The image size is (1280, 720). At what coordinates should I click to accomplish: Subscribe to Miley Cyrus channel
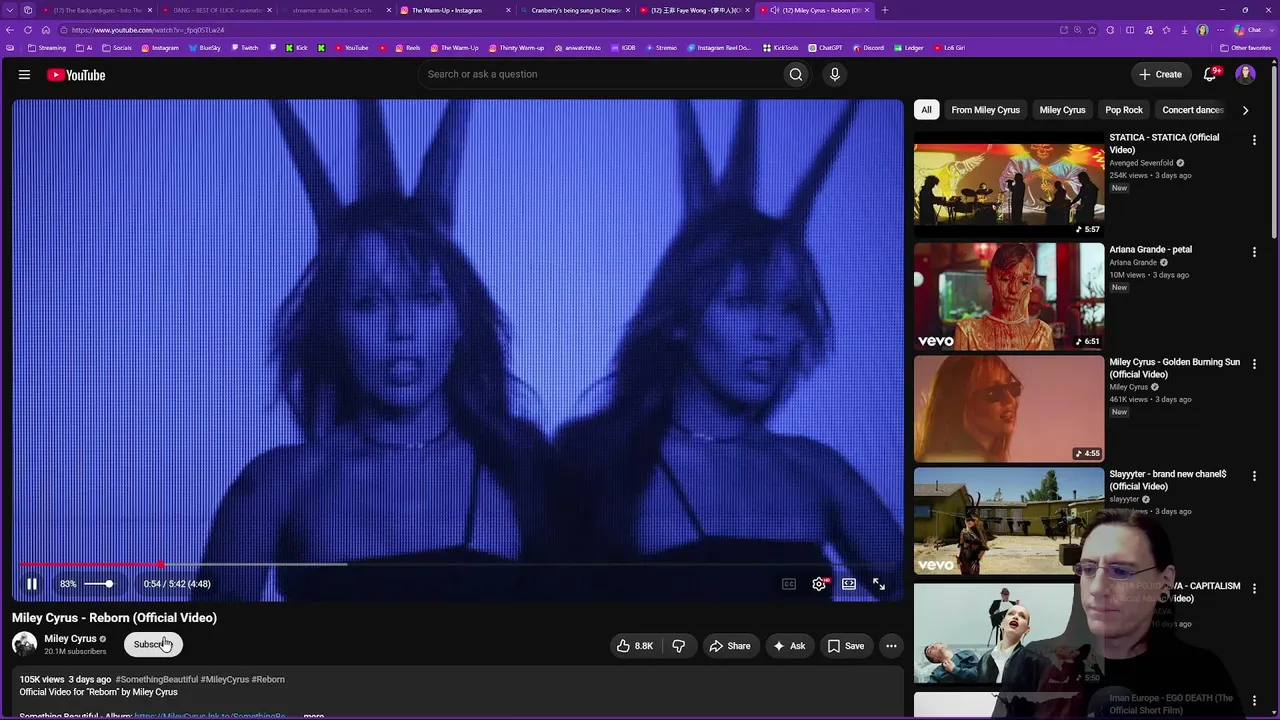click(153, 645)
